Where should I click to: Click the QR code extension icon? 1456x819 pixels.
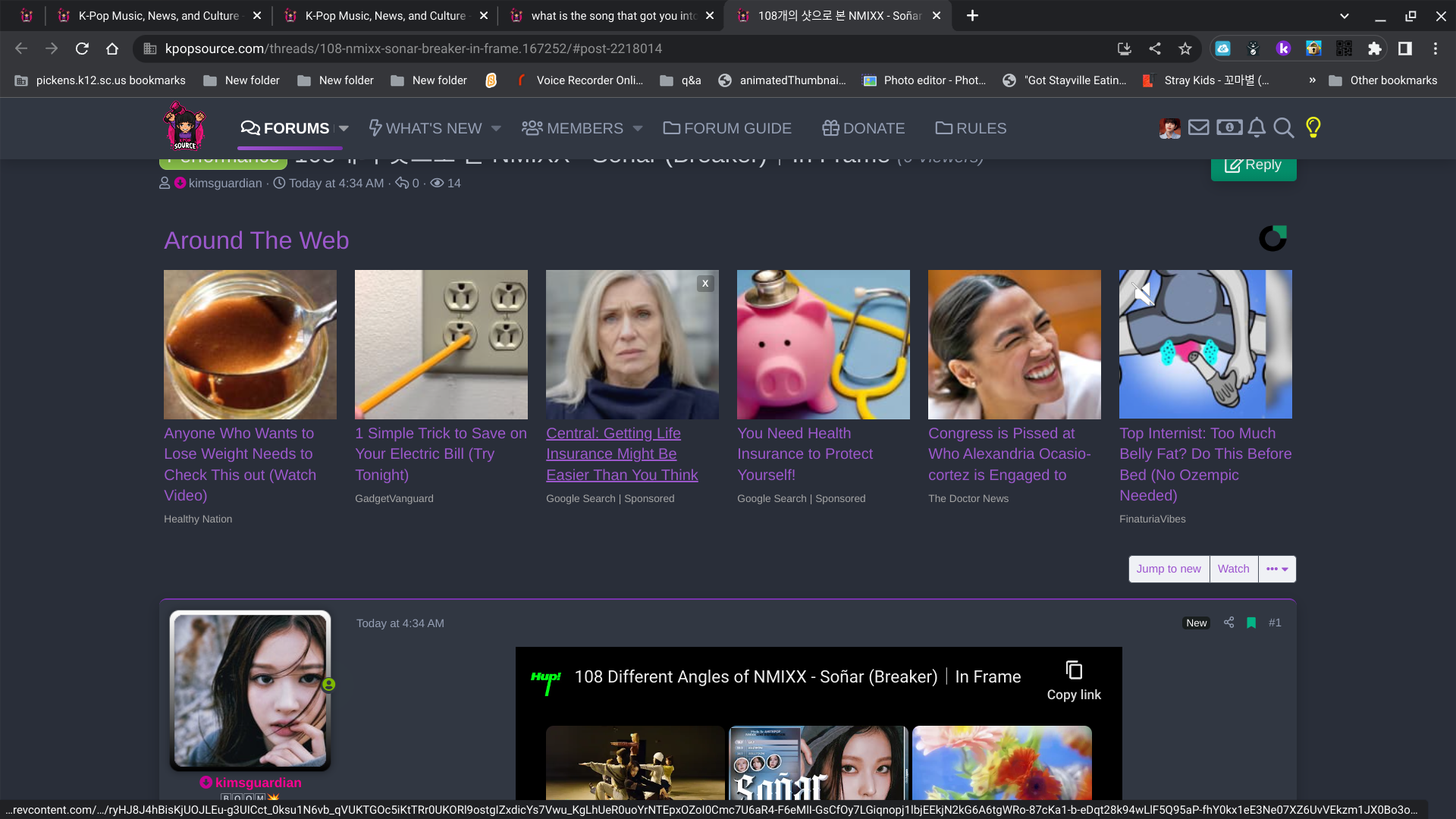[1344, 49]
